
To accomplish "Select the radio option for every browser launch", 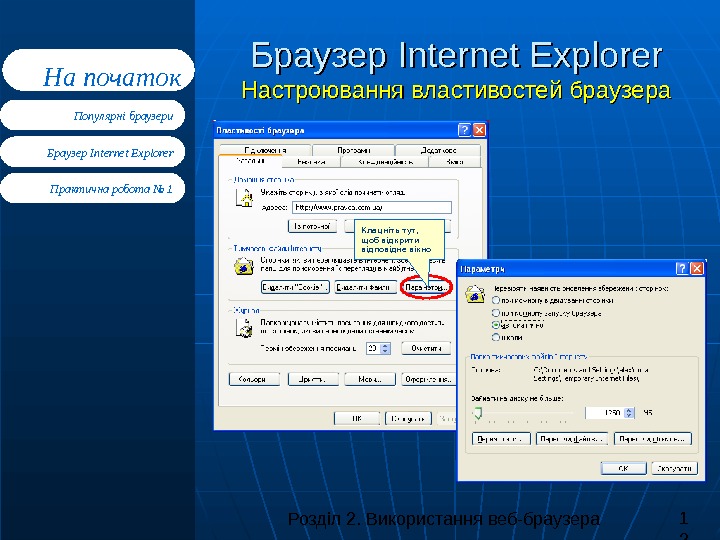I will 495,313.
